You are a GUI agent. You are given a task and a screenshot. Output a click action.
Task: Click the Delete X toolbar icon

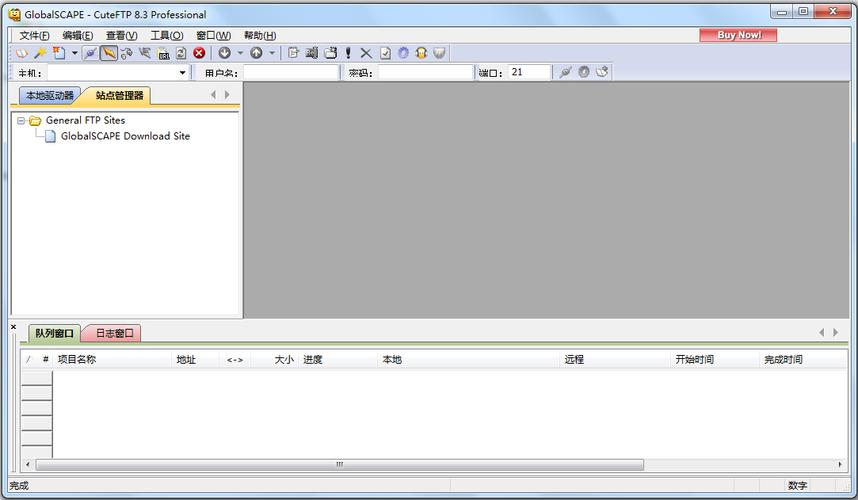(366, 53)
